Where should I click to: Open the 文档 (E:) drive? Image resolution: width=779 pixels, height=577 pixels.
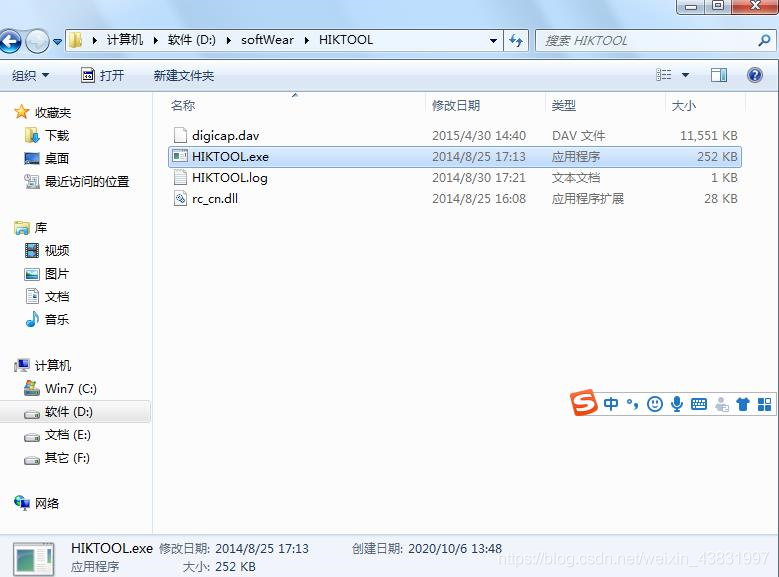point(68,435)
